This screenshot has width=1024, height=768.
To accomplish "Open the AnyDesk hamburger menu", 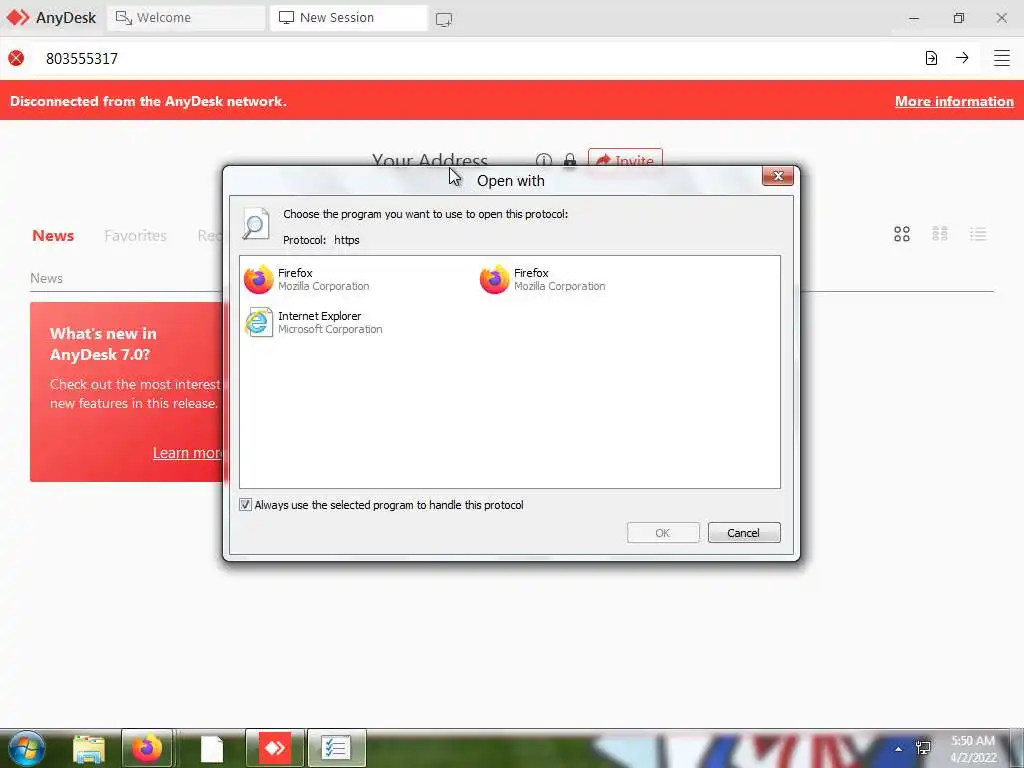I will [x=1002, y=58].
